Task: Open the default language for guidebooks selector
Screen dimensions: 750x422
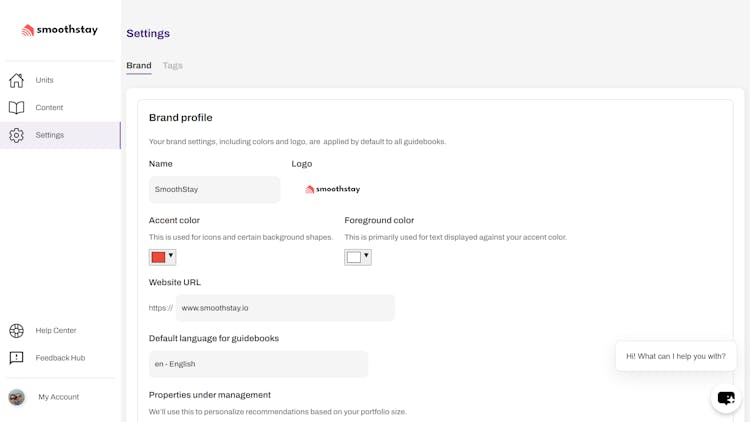Action: [x=258, y=364]
